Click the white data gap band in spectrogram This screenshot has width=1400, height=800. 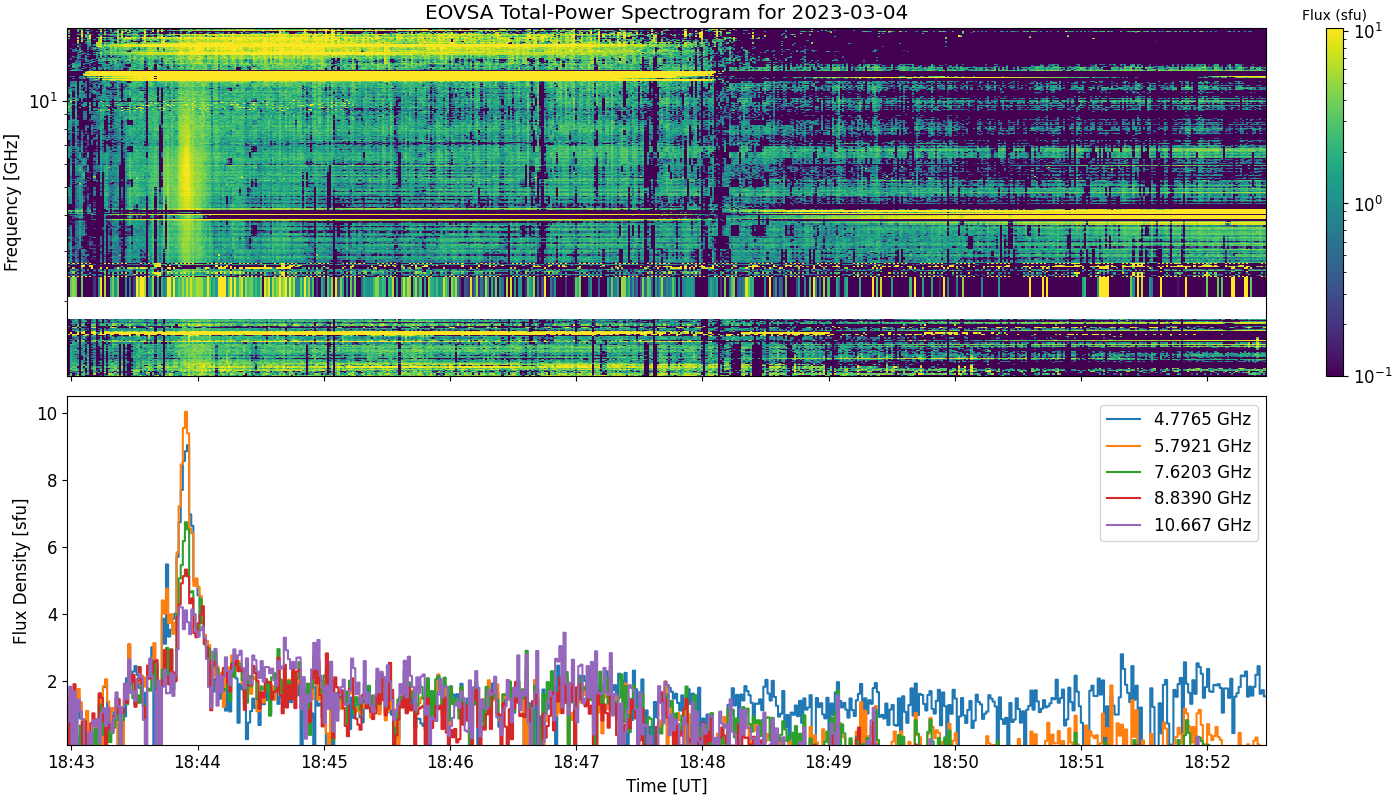[x=667, y=308]
